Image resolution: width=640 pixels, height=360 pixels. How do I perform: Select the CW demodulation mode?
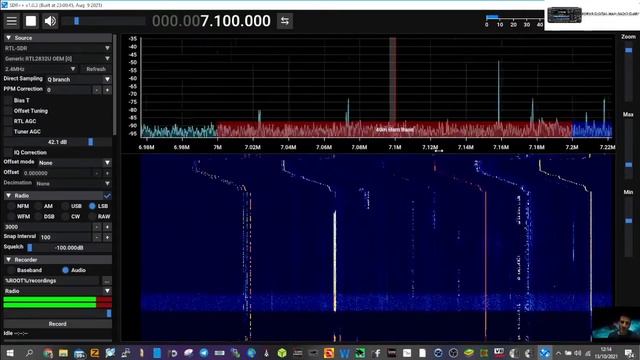click(65, 217)
